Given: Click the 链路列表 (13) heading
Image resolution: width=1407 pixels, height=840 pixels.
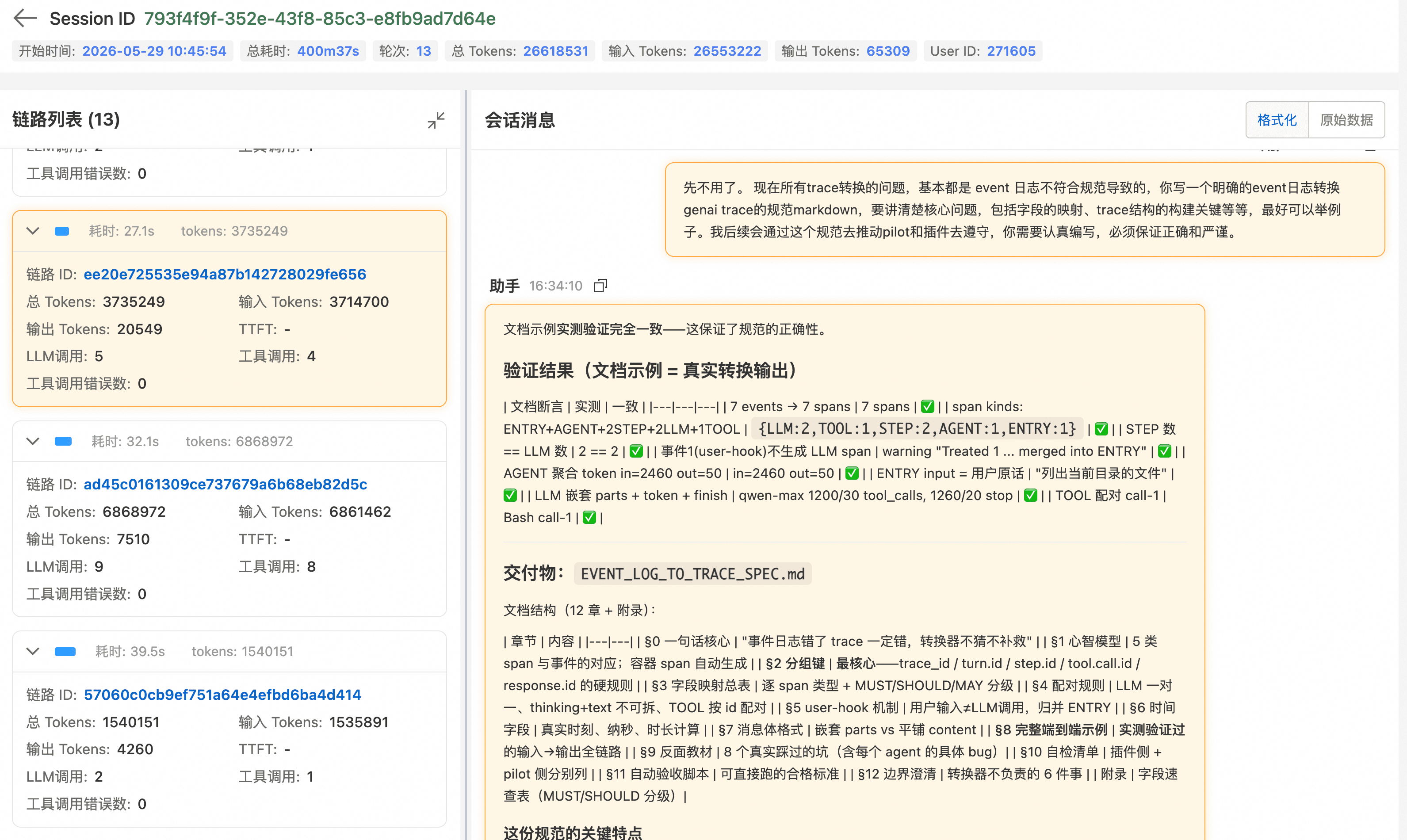Looking at the screenshot, I should tap(66, 119).
